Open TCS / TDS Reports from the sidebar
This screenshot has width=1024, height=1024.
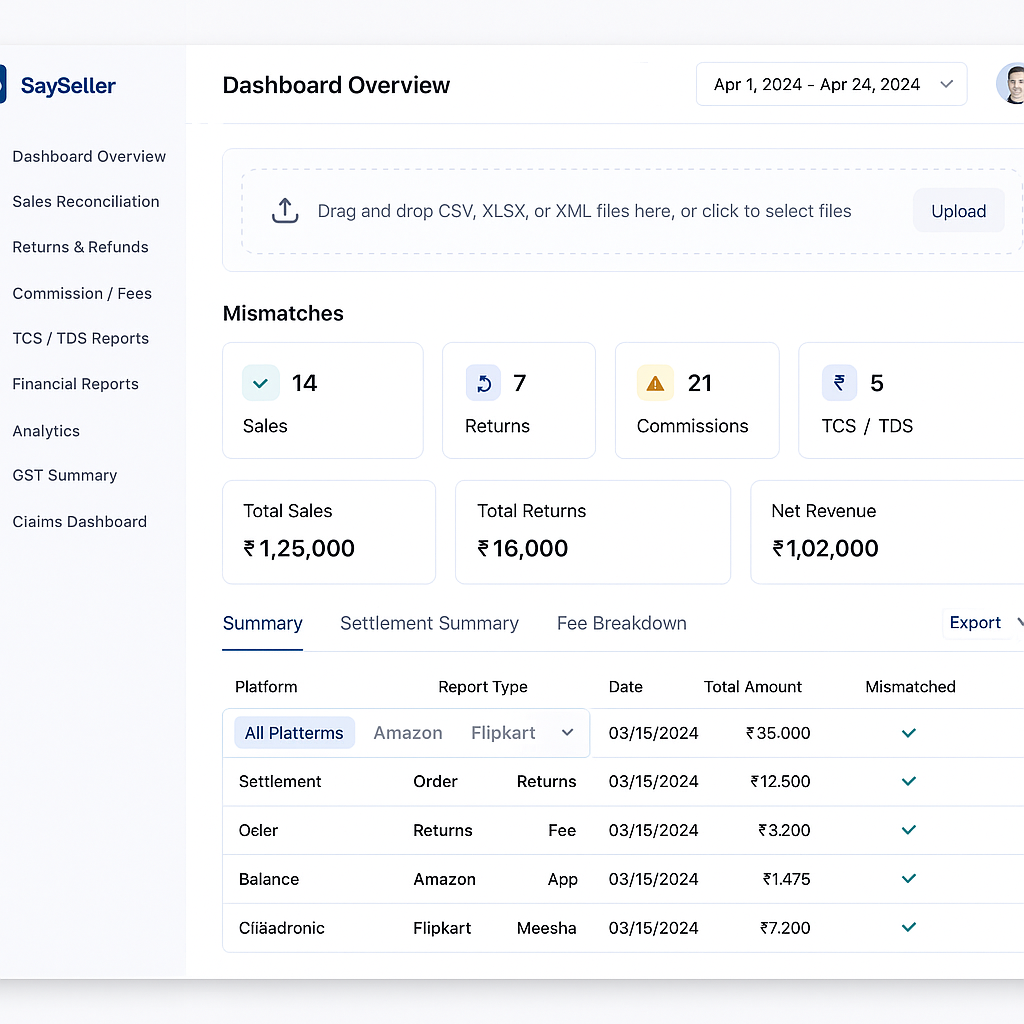80,338
